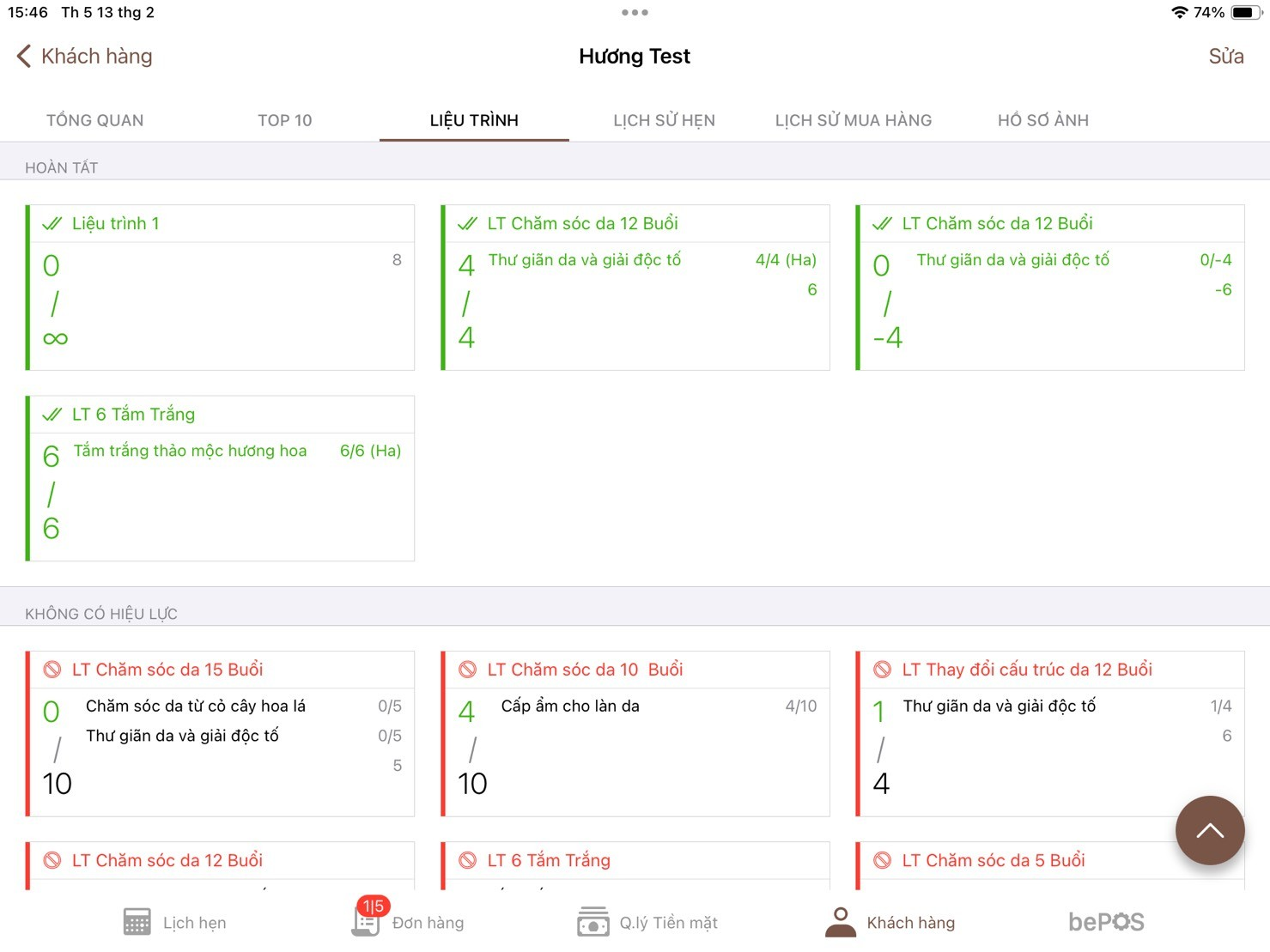Tap the Đơn hàng label in bottom bar

[428, 923]
